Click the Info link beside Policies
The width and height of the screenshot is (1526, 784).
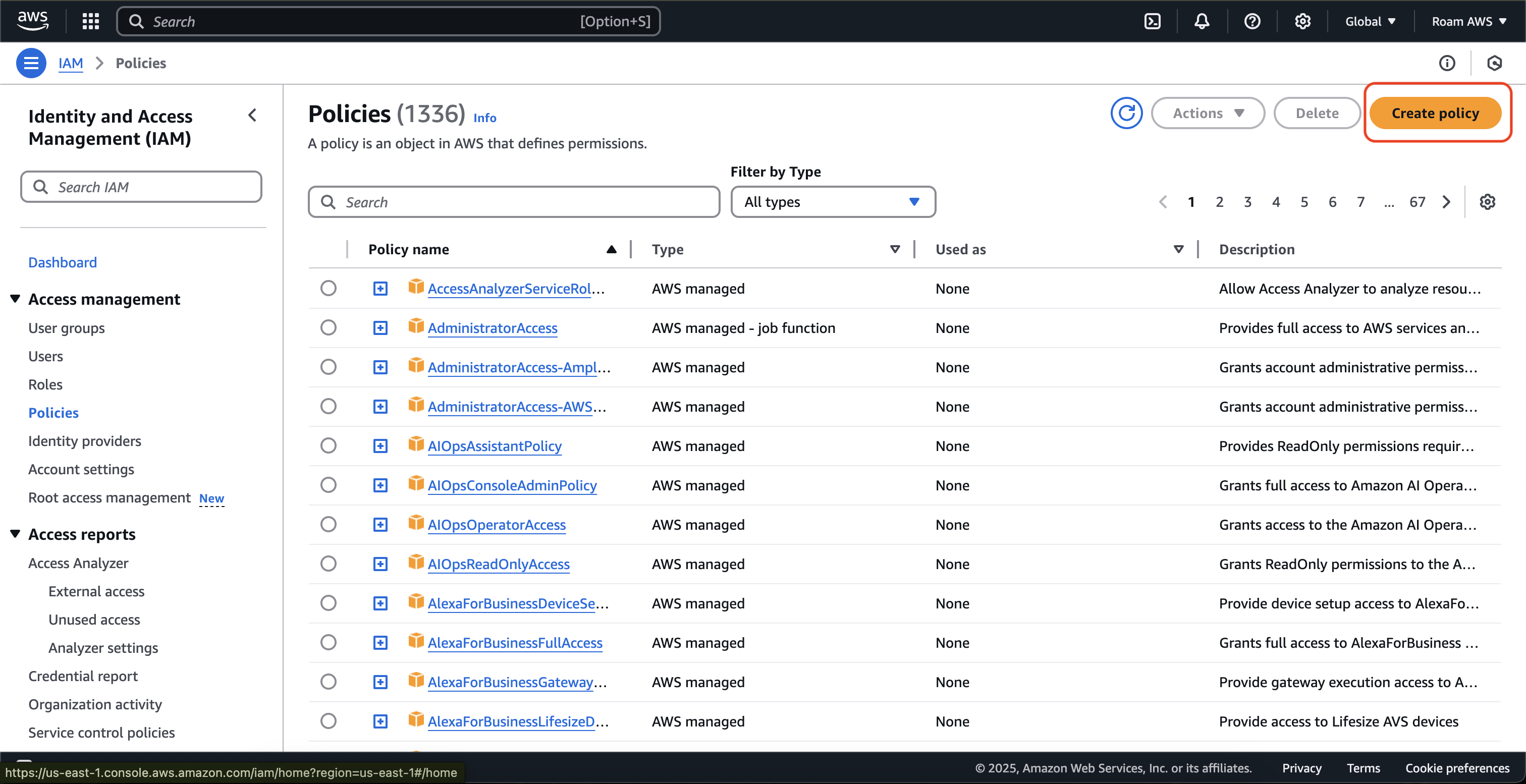[x=484, y=117]
